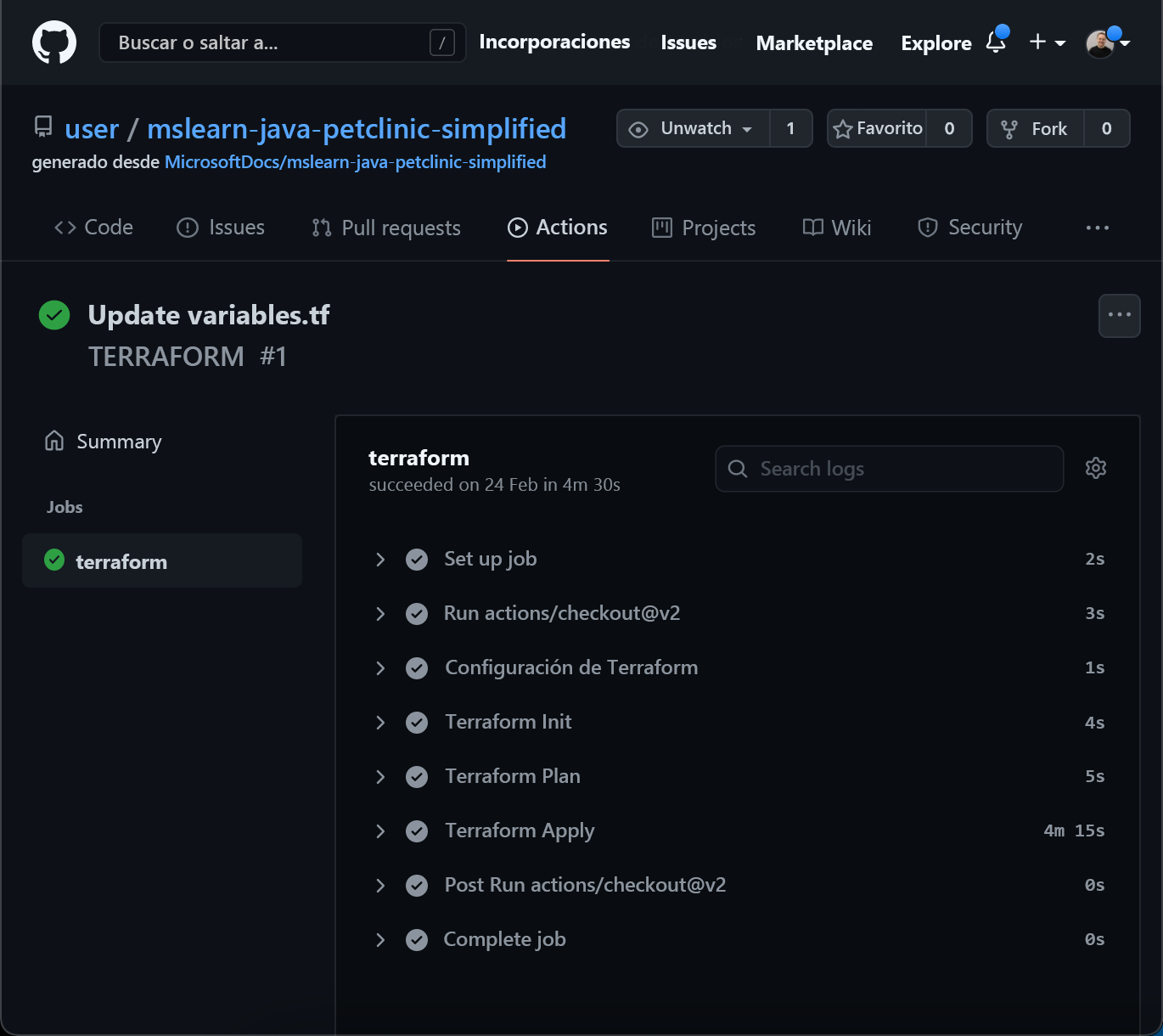Viewport: 1163px width, 1036px height.
Task: Expand the Run actions/checkout@v2 step
Action: point(380,613)
